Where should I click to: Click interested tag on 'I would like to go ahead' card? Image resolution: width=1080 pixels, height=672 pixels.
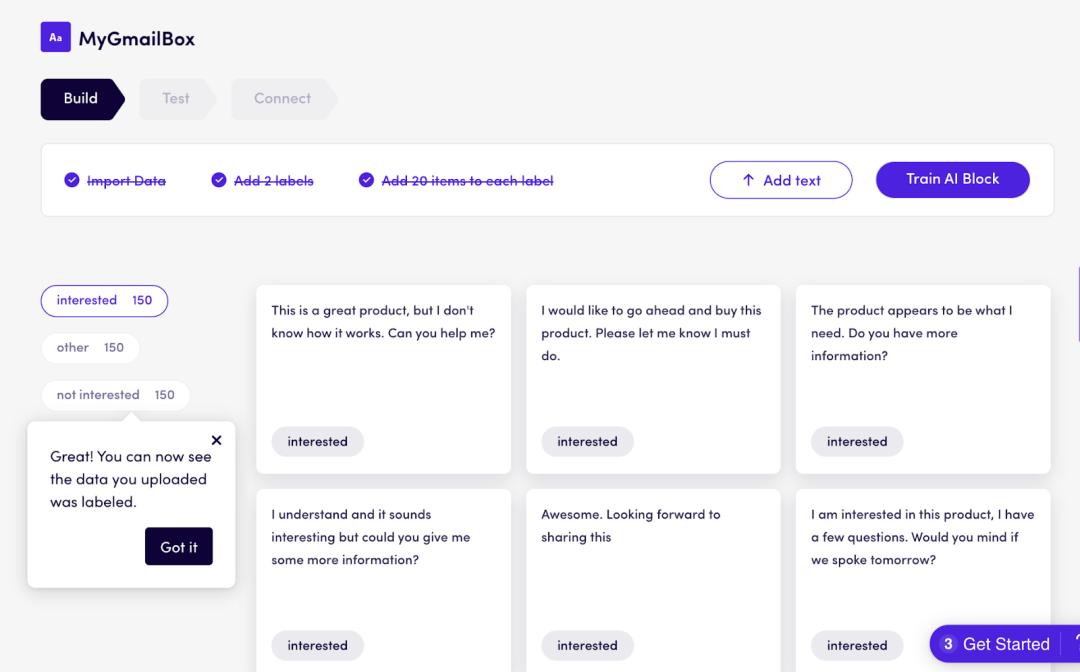click(x=587, y=442)
